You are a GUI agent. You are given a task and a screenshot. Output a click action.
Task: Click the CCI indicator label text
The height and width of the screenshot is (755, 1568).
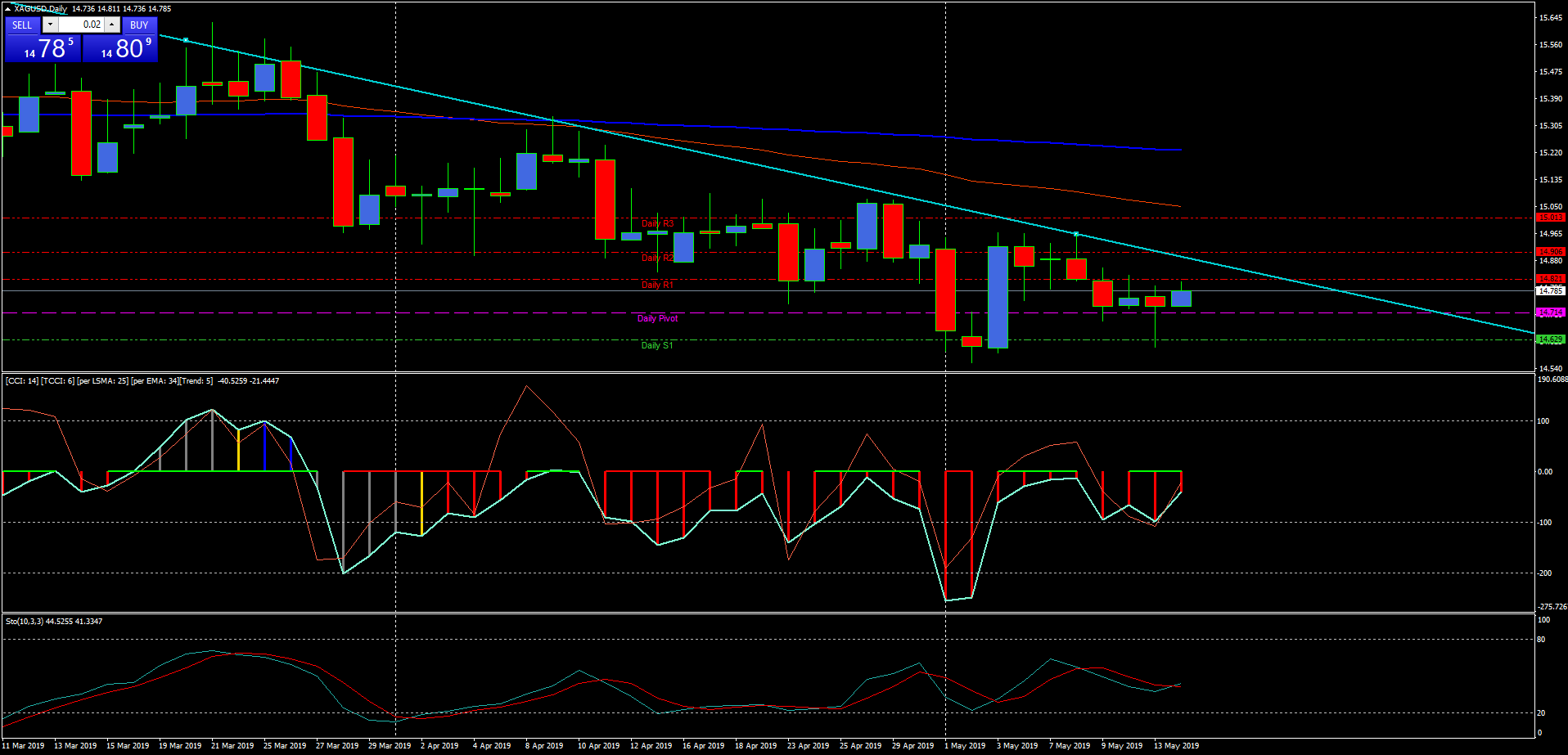coord(142,381)
